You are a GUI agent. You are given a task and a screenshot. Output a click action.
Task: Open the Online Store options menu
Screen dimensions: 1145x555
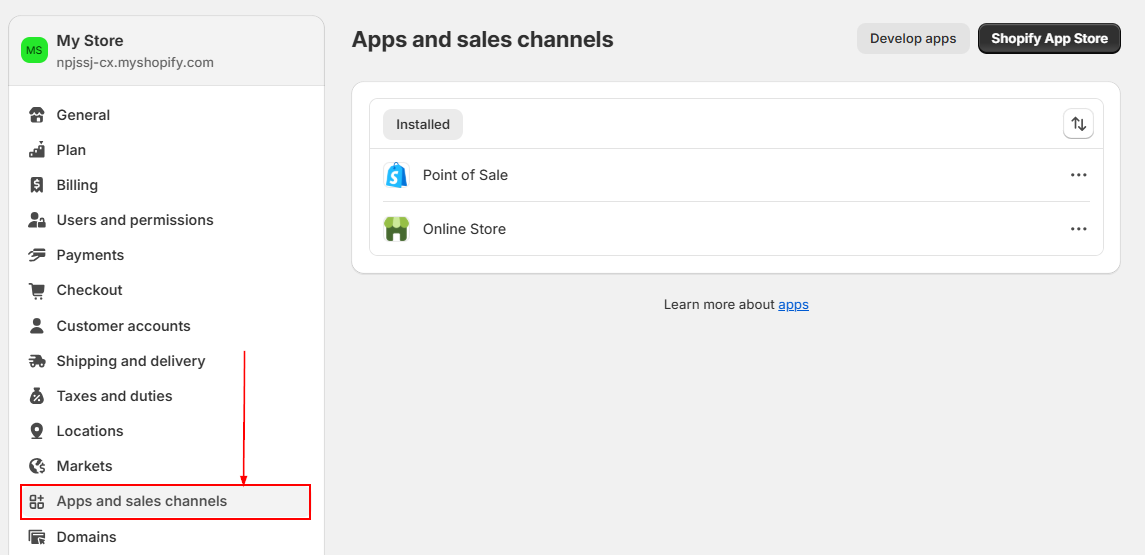[1078, 229]
